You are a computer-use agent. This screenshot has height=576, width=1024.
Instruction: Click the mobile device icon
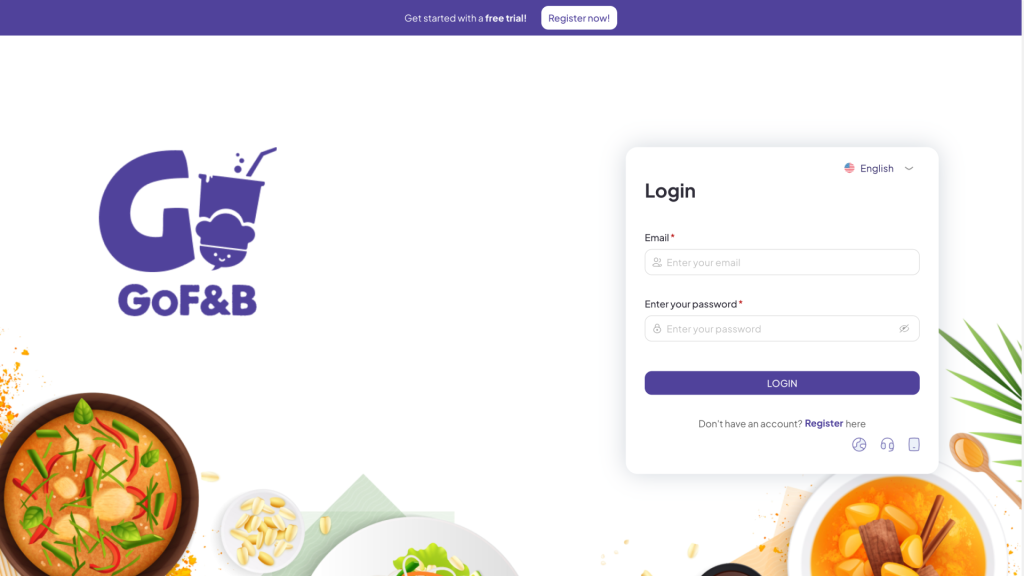coord(914,445)
